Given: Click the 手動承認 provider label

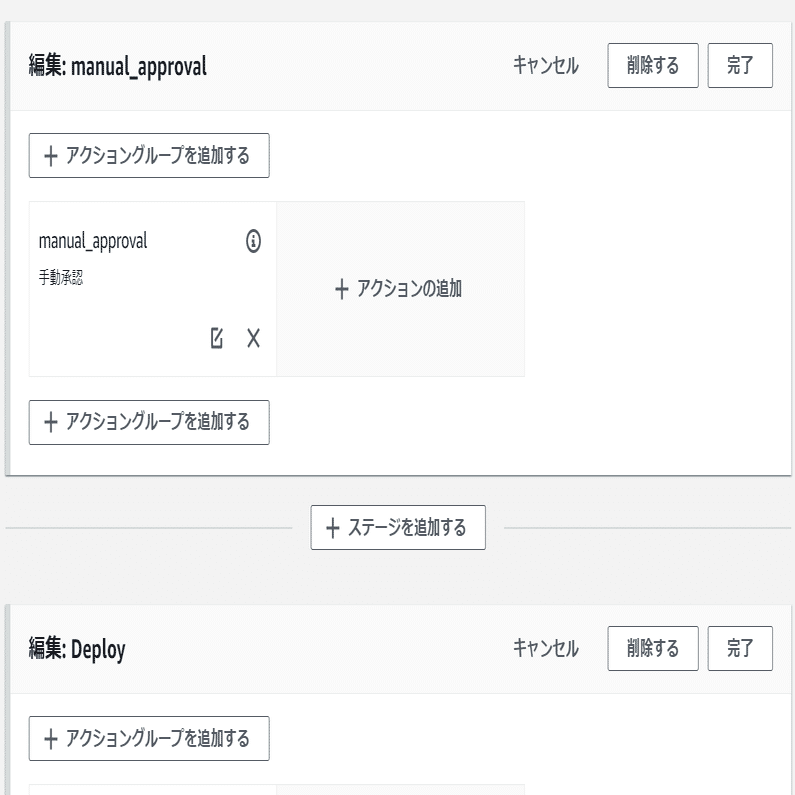Looking at the screenshot, I should (x=61, y=278).
